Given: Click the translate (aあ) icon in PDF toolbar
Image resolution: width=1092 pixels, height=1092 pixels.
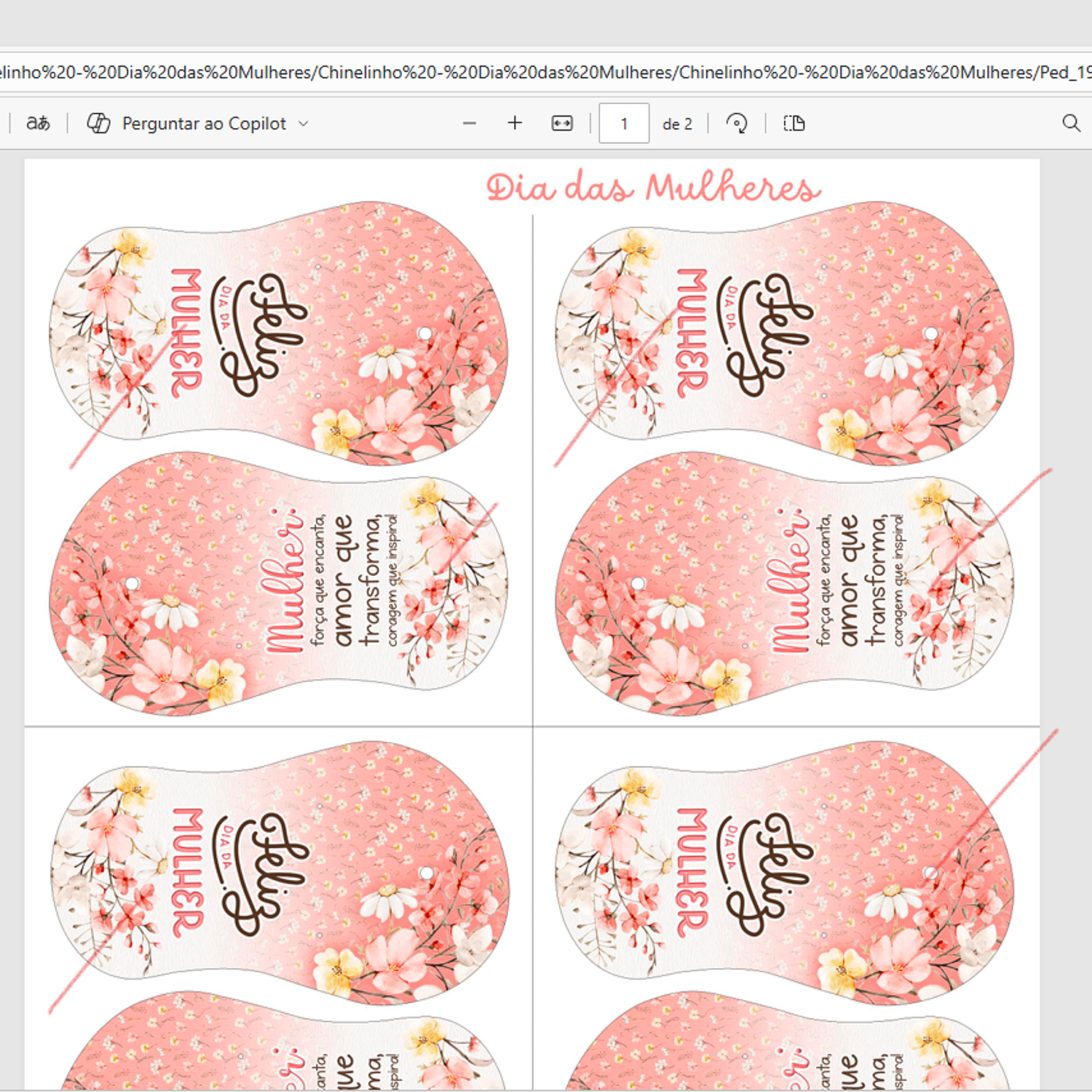Looking at the screenshot, I should (38, 123).
